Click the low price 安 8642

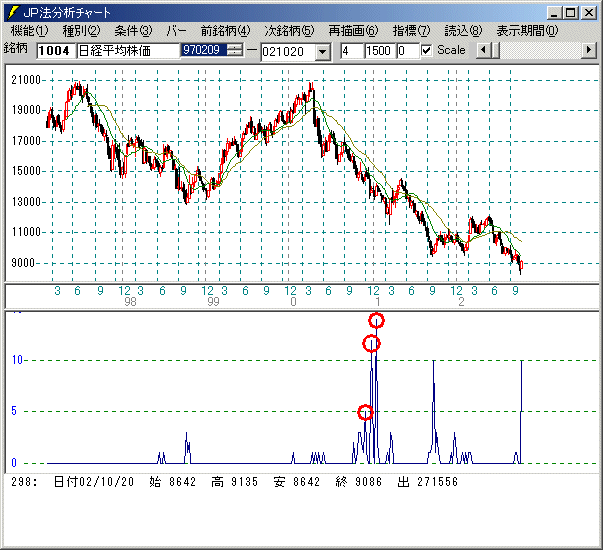(297, 482)
